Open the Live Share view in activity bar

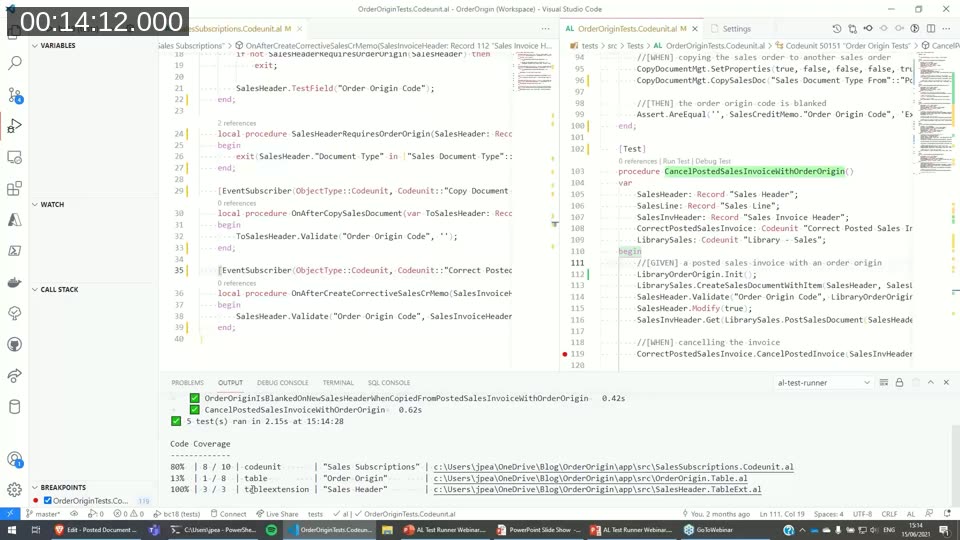click(15, 375)
